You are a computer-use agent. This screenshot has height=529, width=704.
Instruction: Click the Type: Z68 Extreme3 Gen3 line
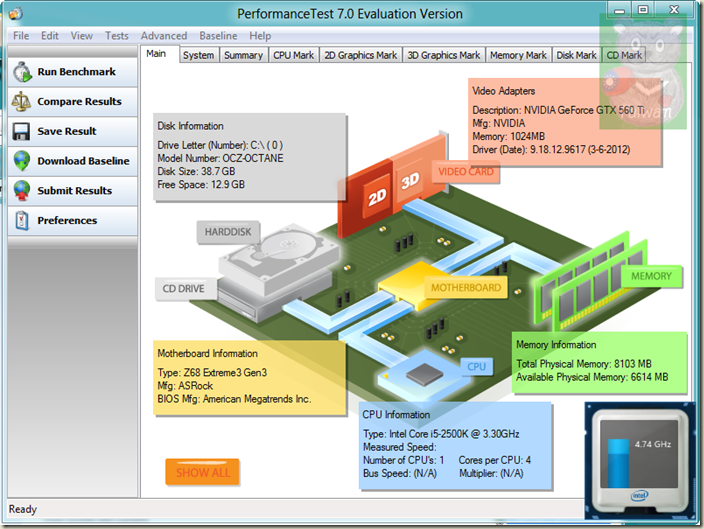212,373
